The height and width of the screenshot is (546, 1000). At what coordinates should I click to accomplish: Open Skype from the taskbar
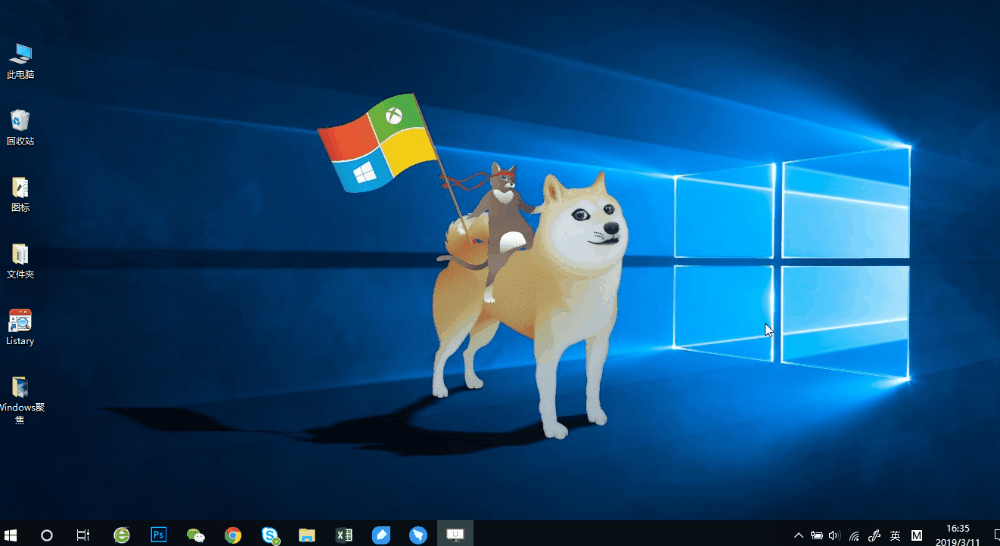270,535
